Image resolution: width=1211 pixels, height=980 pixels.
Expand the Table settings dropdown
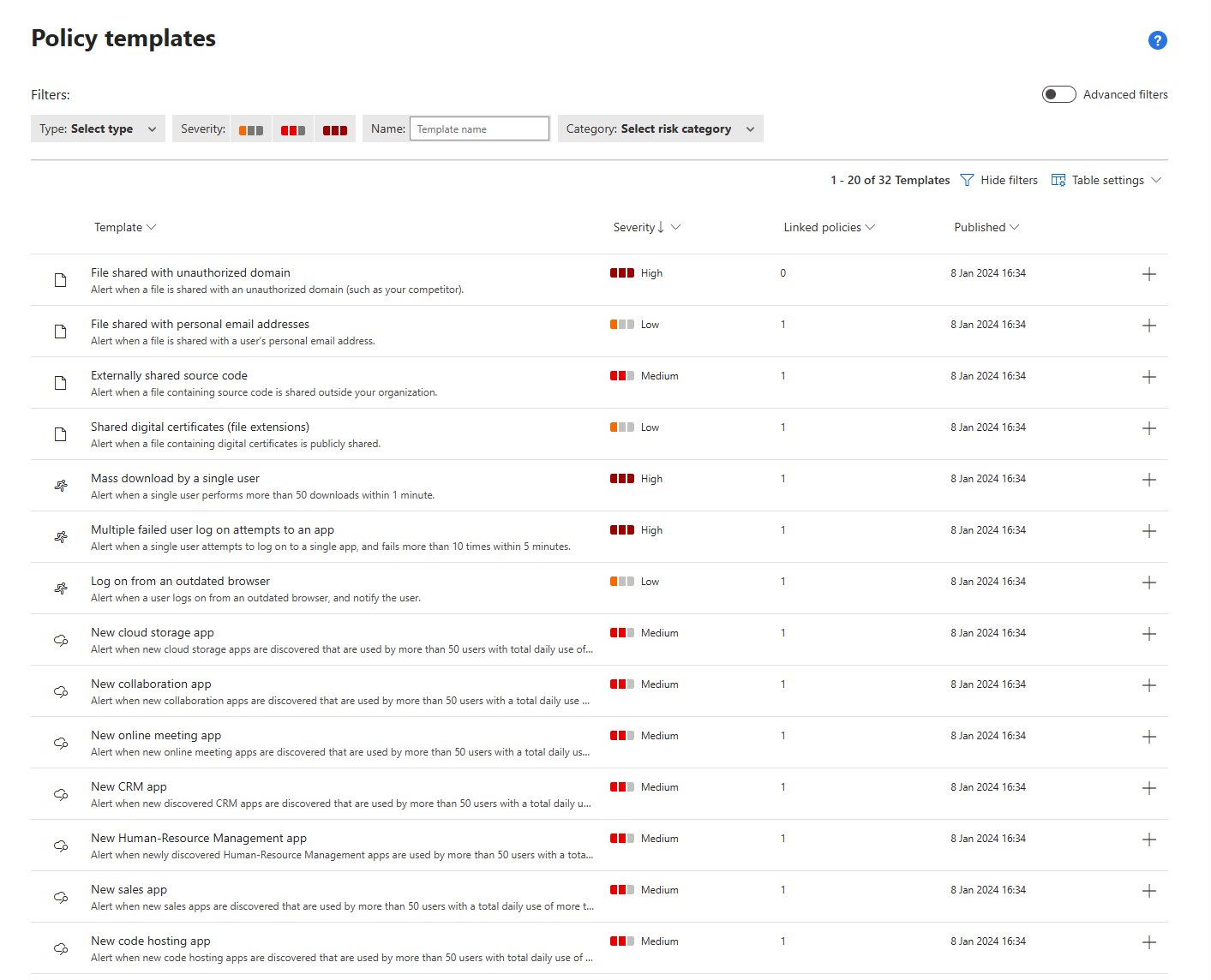[x=1106, y=180]
